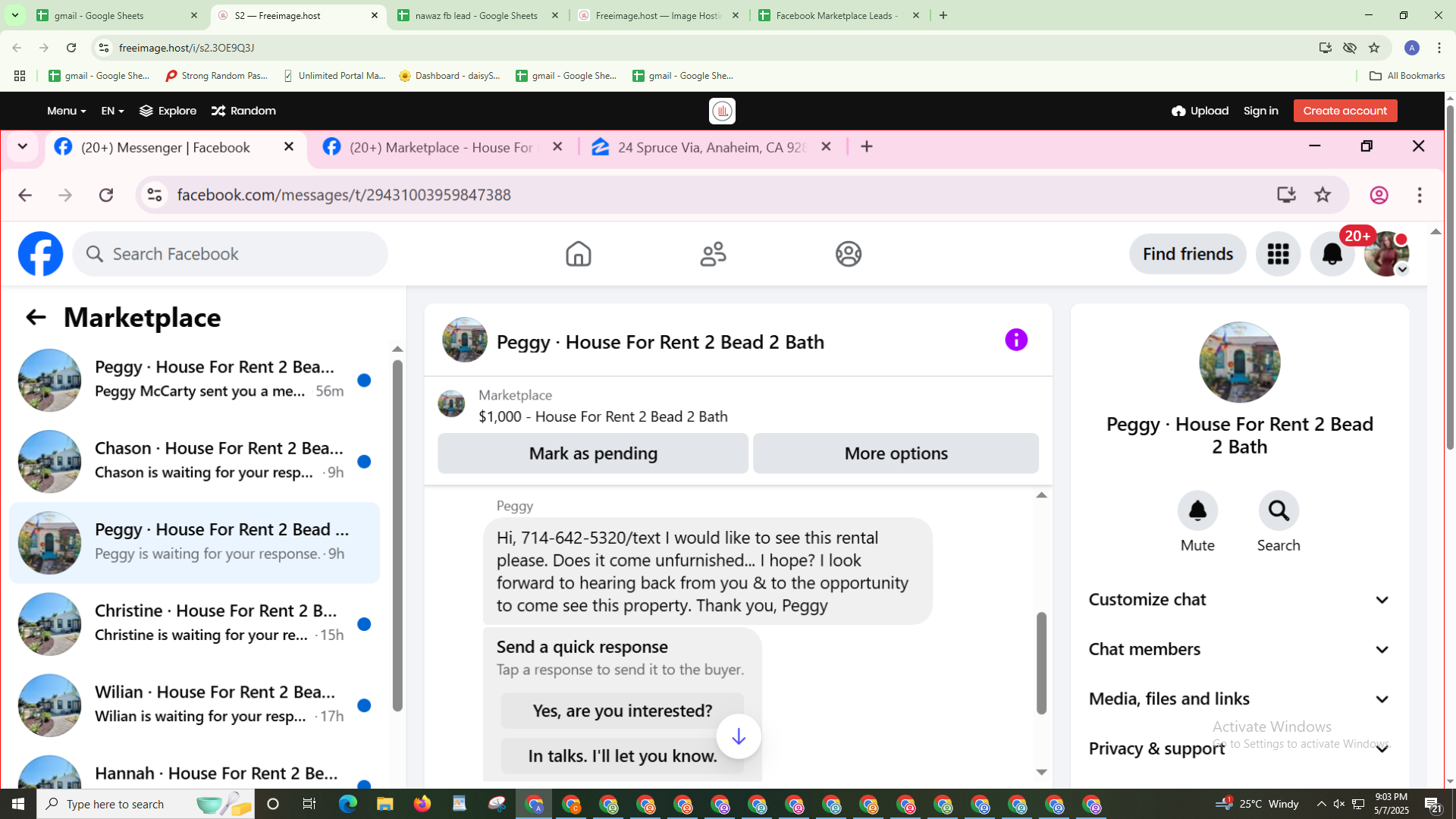
Task: Click the Marketplace back arrow
Action: 36,317
